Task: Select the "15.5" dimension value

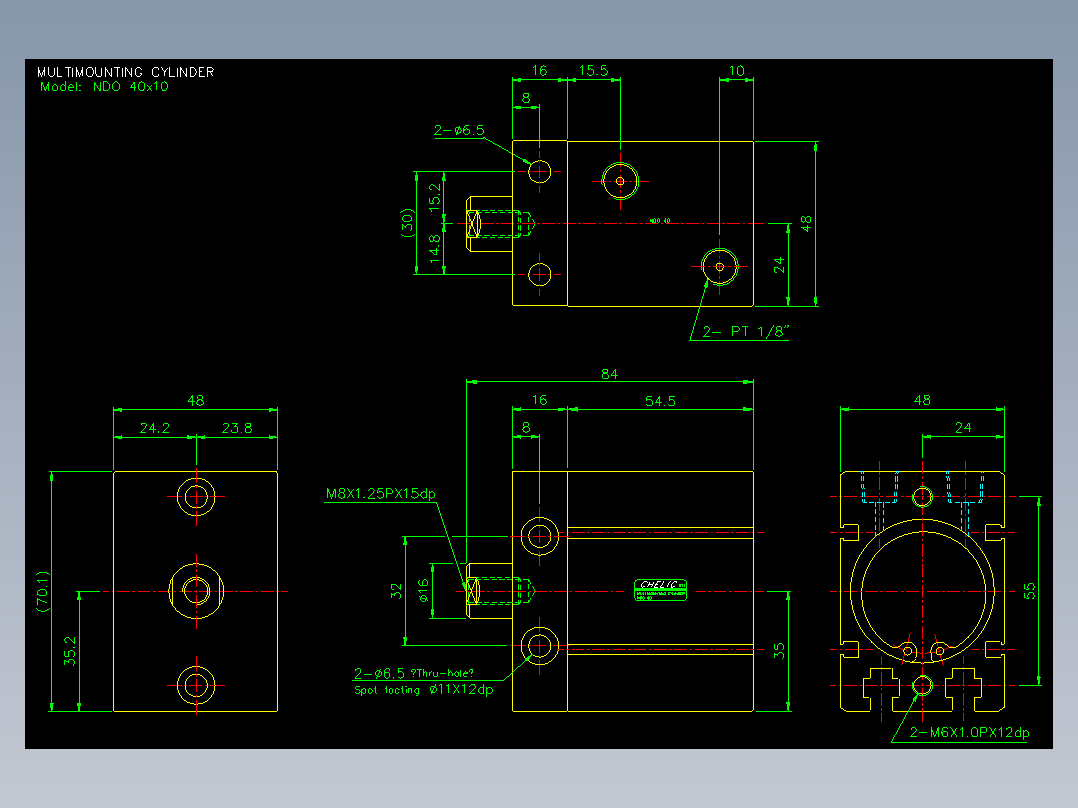Action: (x=593, y=71)
